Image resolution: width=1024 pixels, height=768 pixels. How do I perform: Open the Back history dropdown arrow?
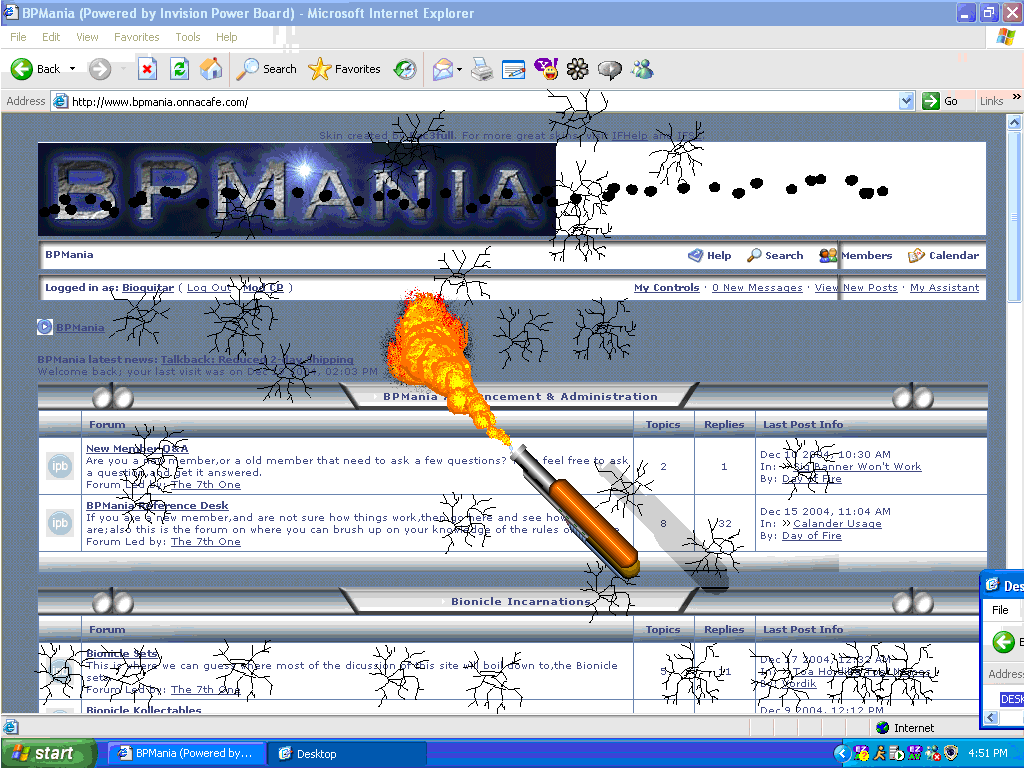[x=72, y=69]
